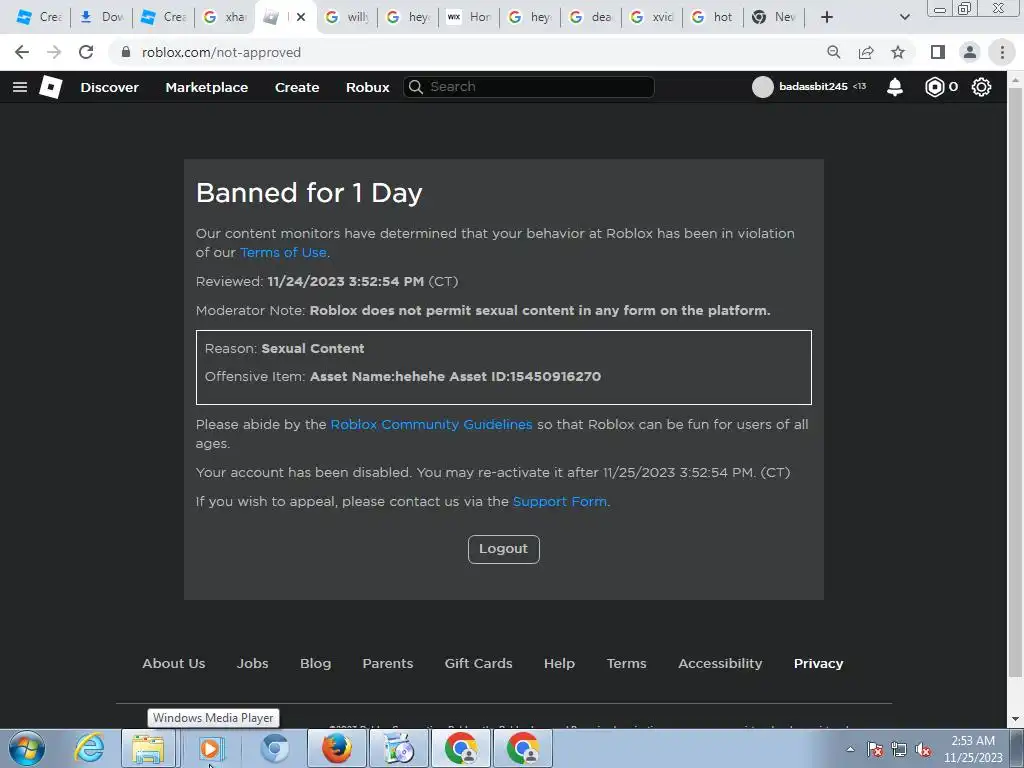Open the Blog footer link
This screenshot has width=1024, height=768.
tap(315, 664)
